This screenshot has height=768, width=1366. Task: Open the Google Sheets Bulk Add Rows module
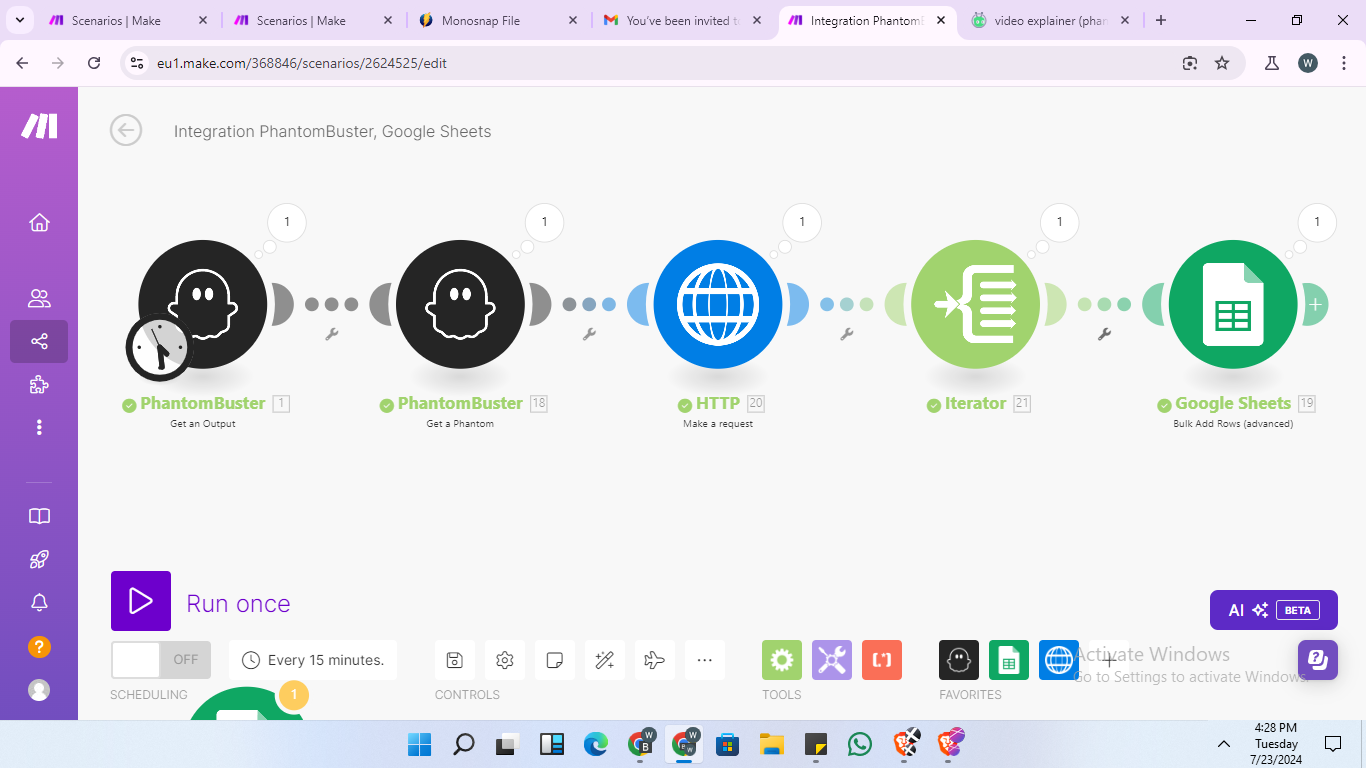click(x=1233, y=304)
